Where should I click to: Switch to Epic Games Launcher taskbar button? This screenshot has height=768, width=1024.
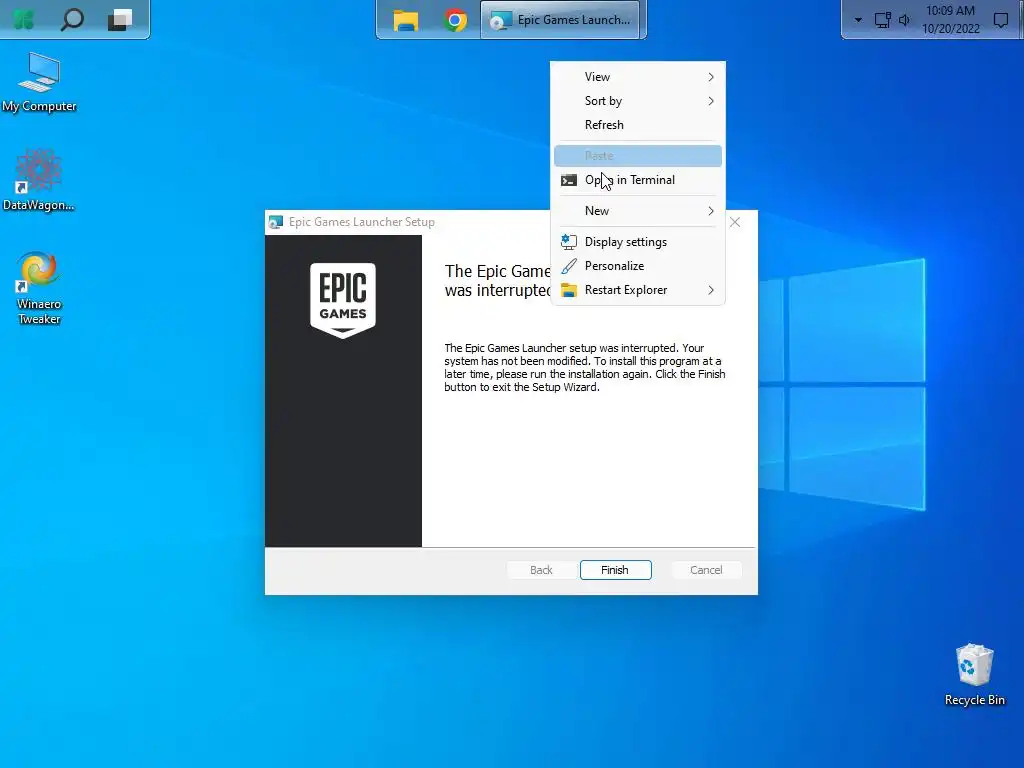coord(561,20)
